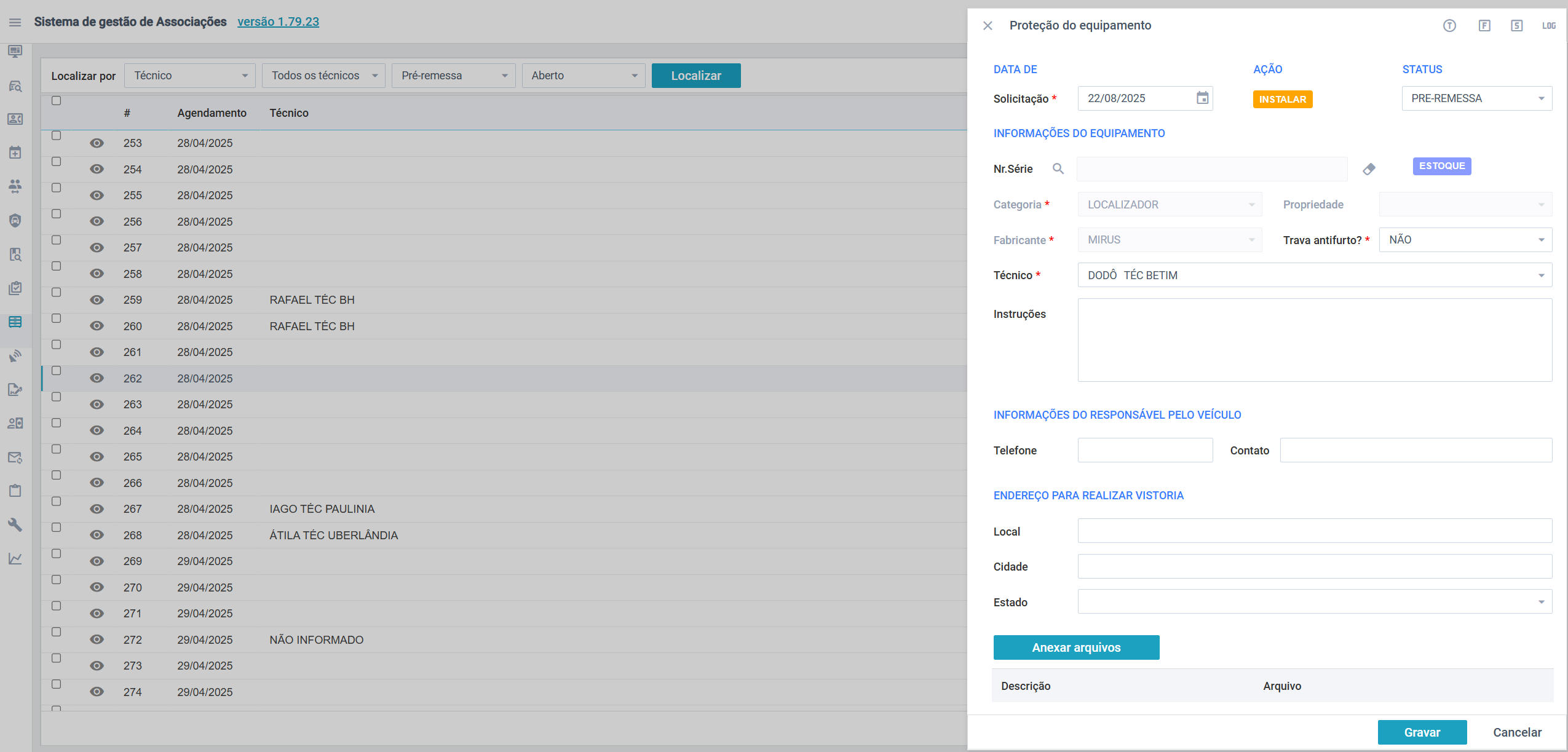Expand the PRE-REMESSA status dropdown
The width and height of the screenshot is (1568, 752).
pos(1476,98)
